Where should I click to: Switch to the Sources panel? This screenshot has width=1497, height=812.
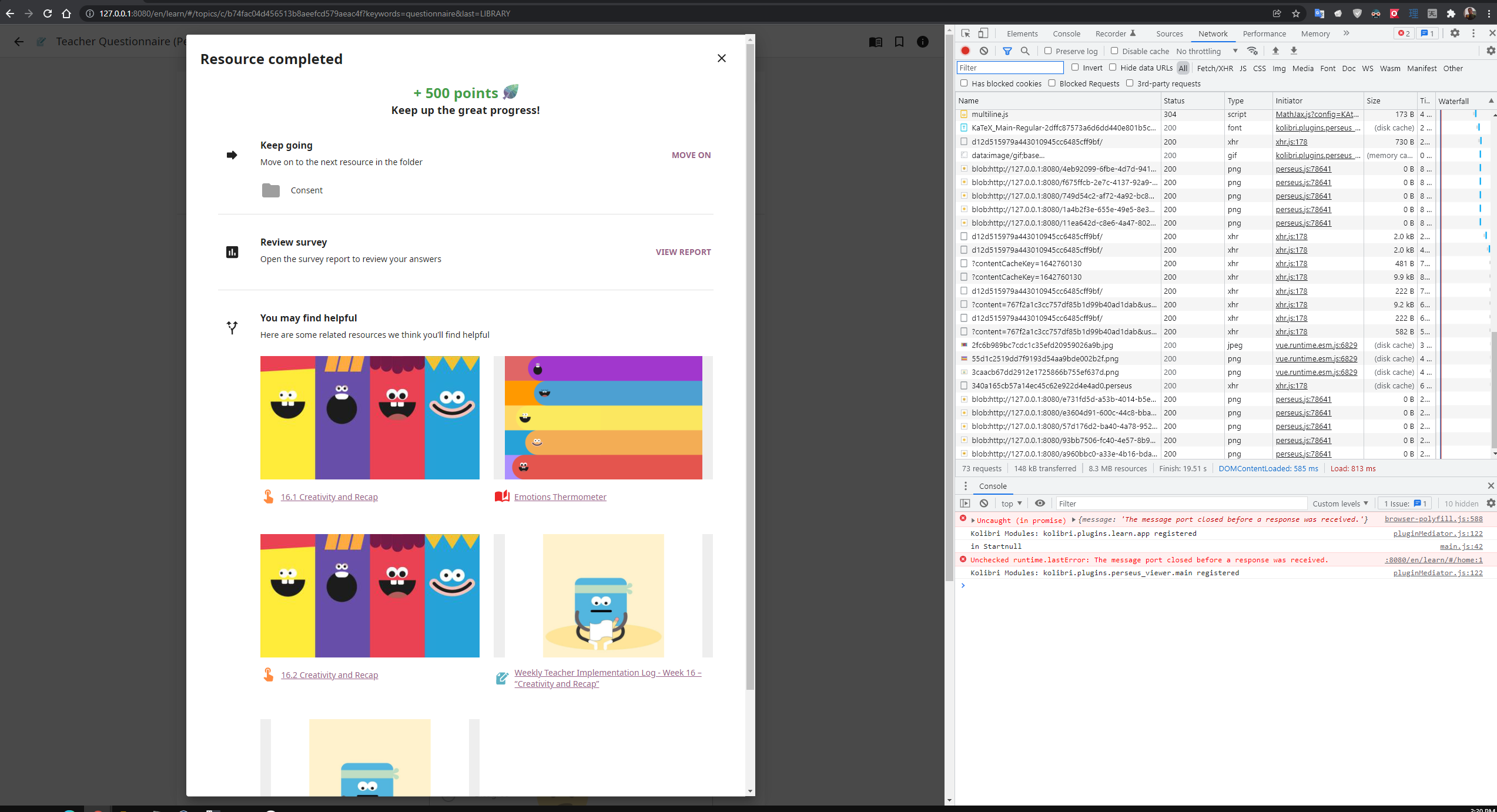coord(1169,33)
